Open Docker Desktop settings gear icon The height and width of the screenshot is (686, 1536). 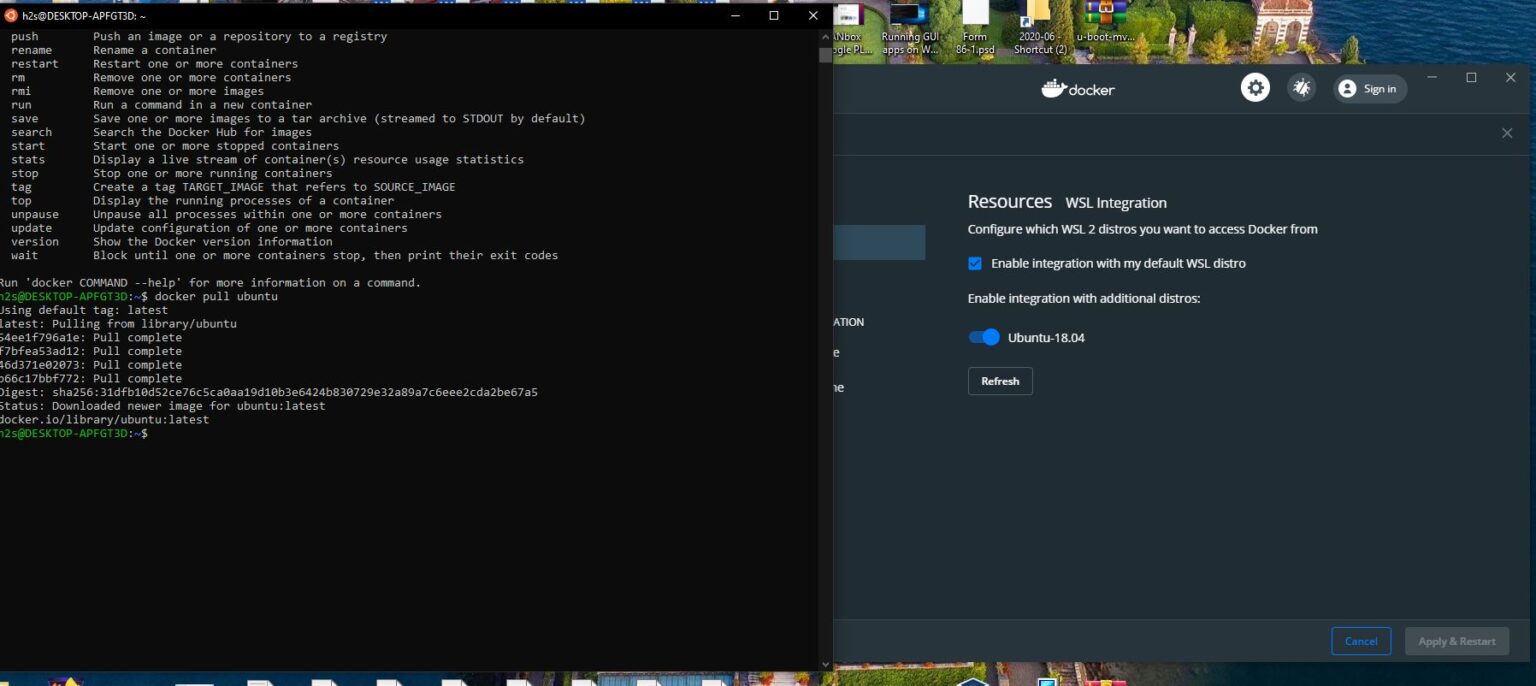pos(1255,87)
